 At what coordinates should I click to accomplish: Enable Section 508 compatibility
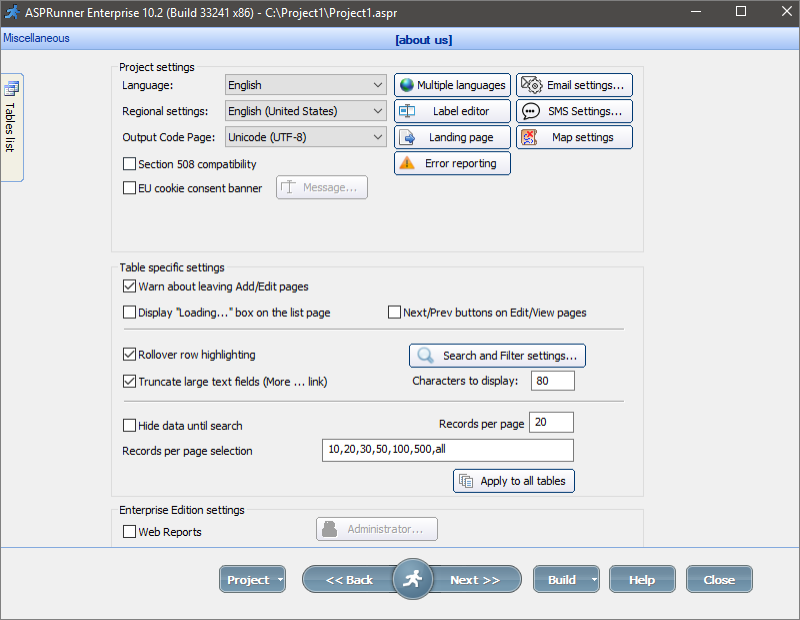click(129, 163)
